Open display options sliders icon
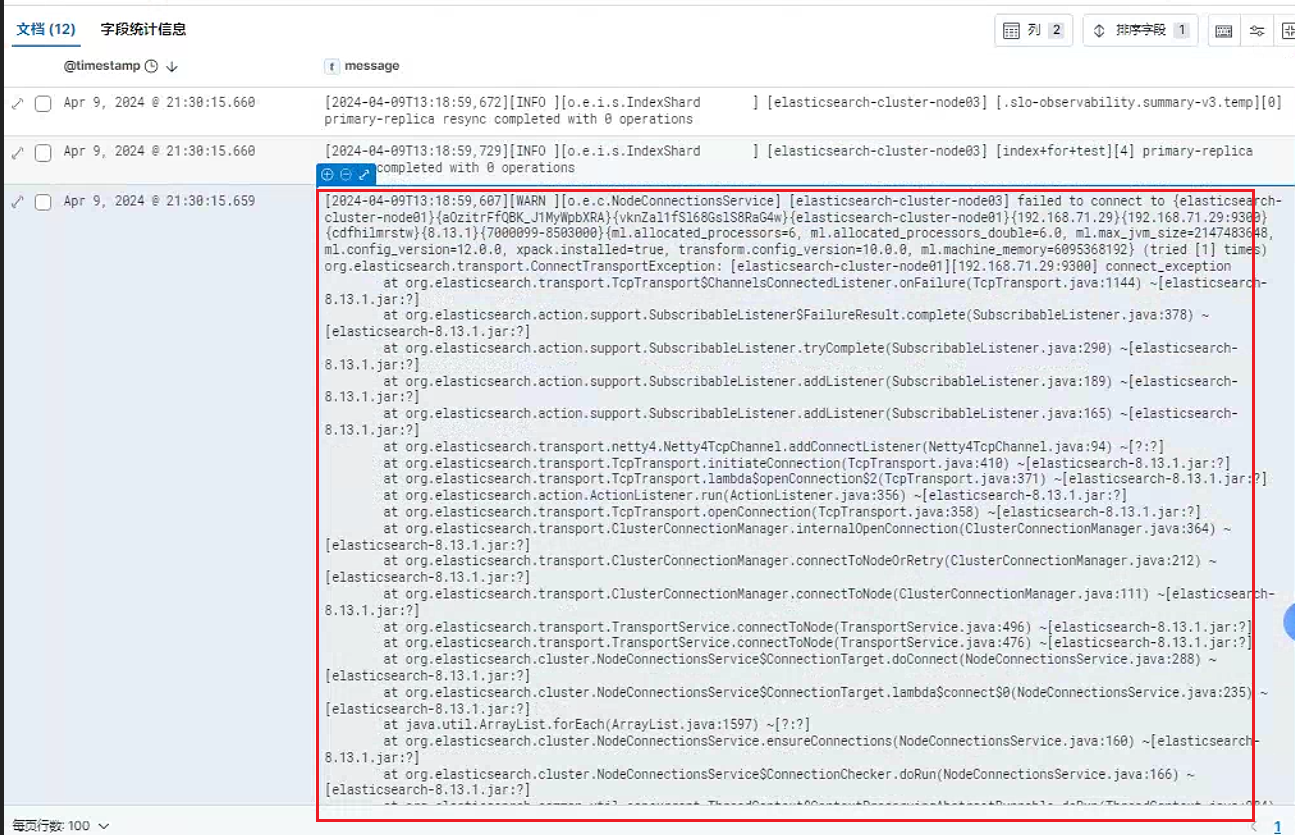The image size is (1295, 835). 1257,31
